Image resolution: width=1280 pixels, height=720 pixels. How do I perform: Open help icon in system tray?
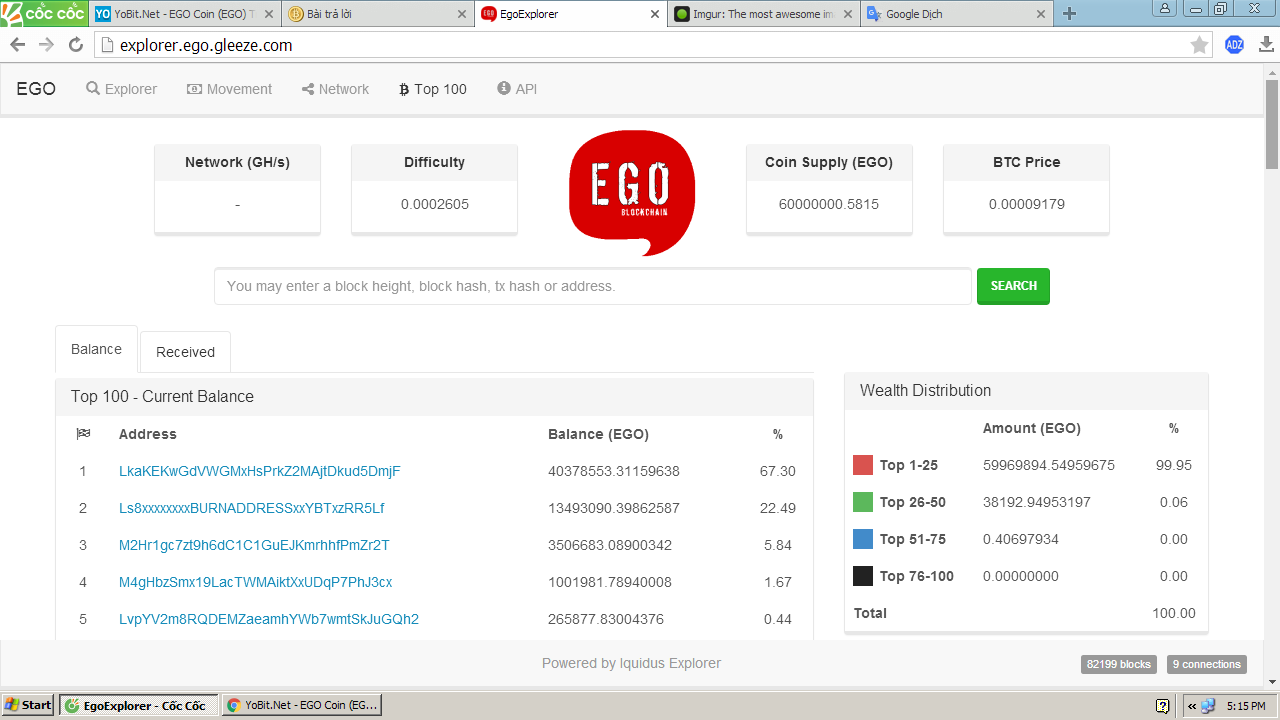tap(1162, 705)
